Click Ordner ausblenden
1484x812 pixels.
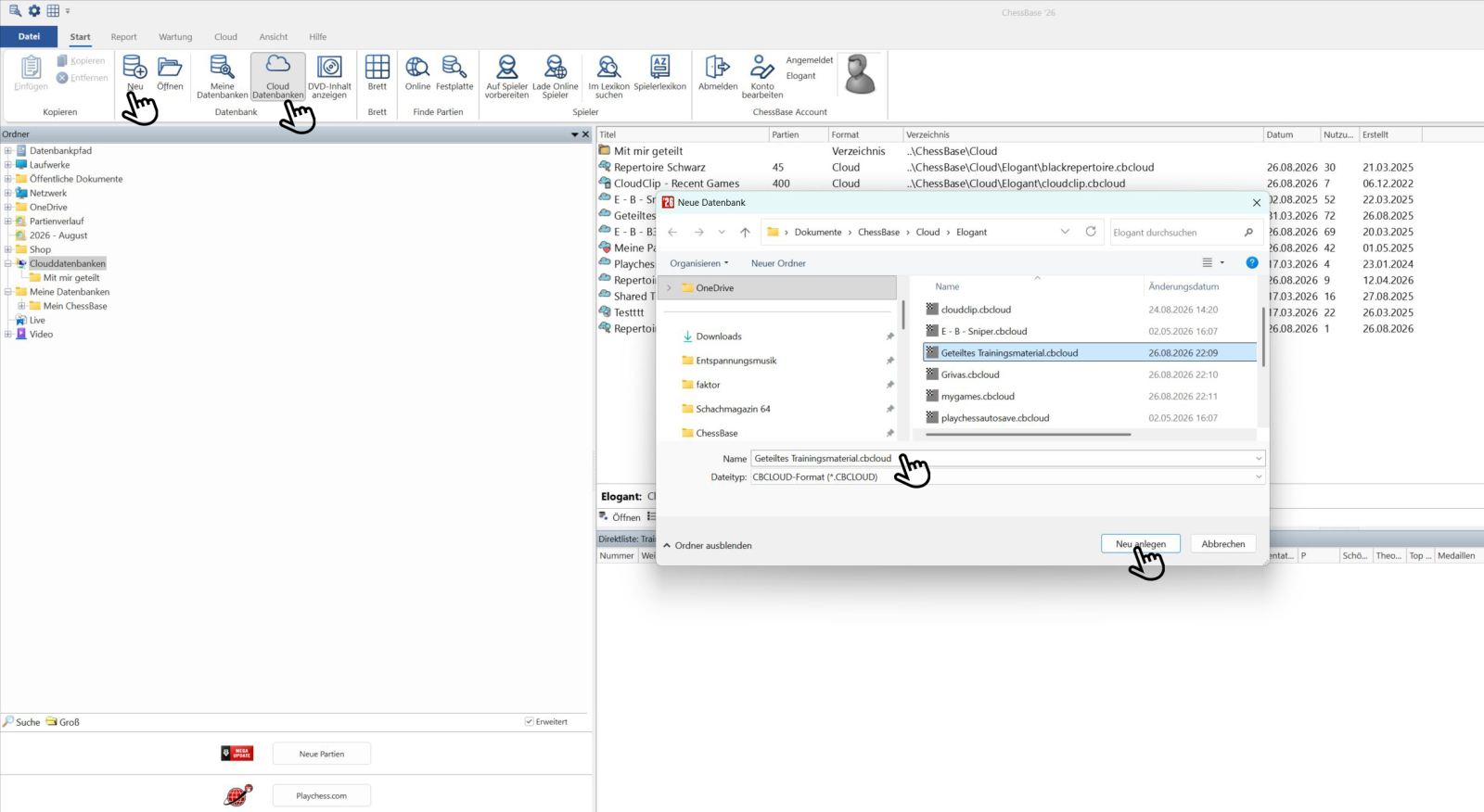coord(708,546)
